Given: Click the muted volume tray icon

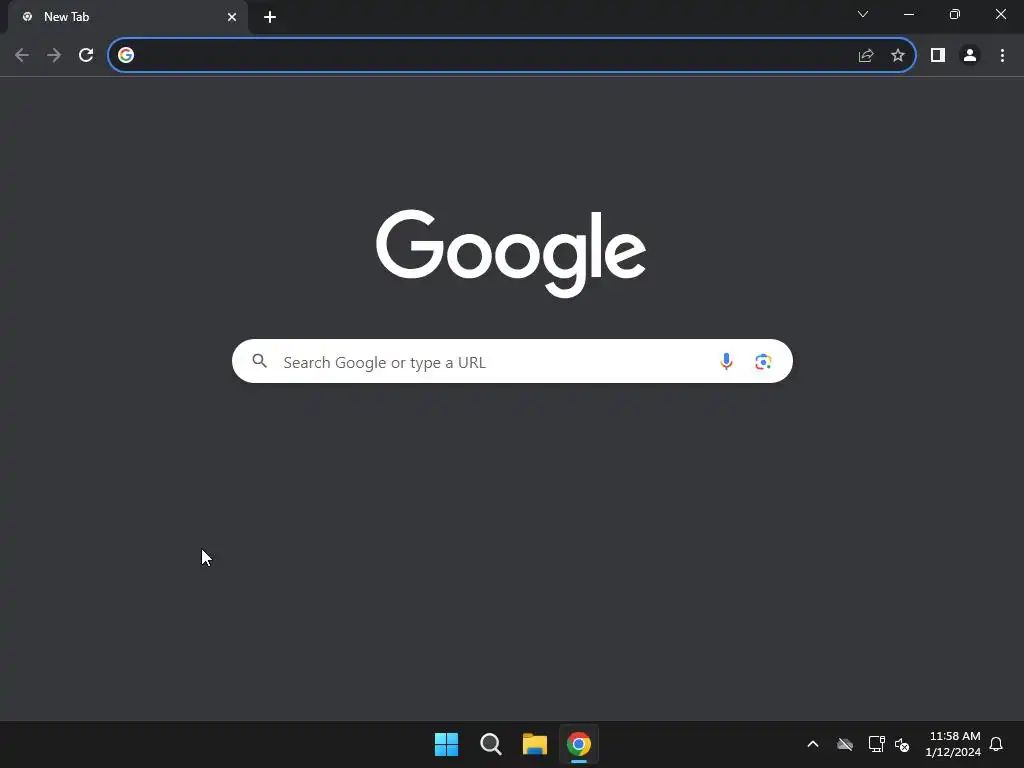Looking at the screenshot, I should pos(902,744).
